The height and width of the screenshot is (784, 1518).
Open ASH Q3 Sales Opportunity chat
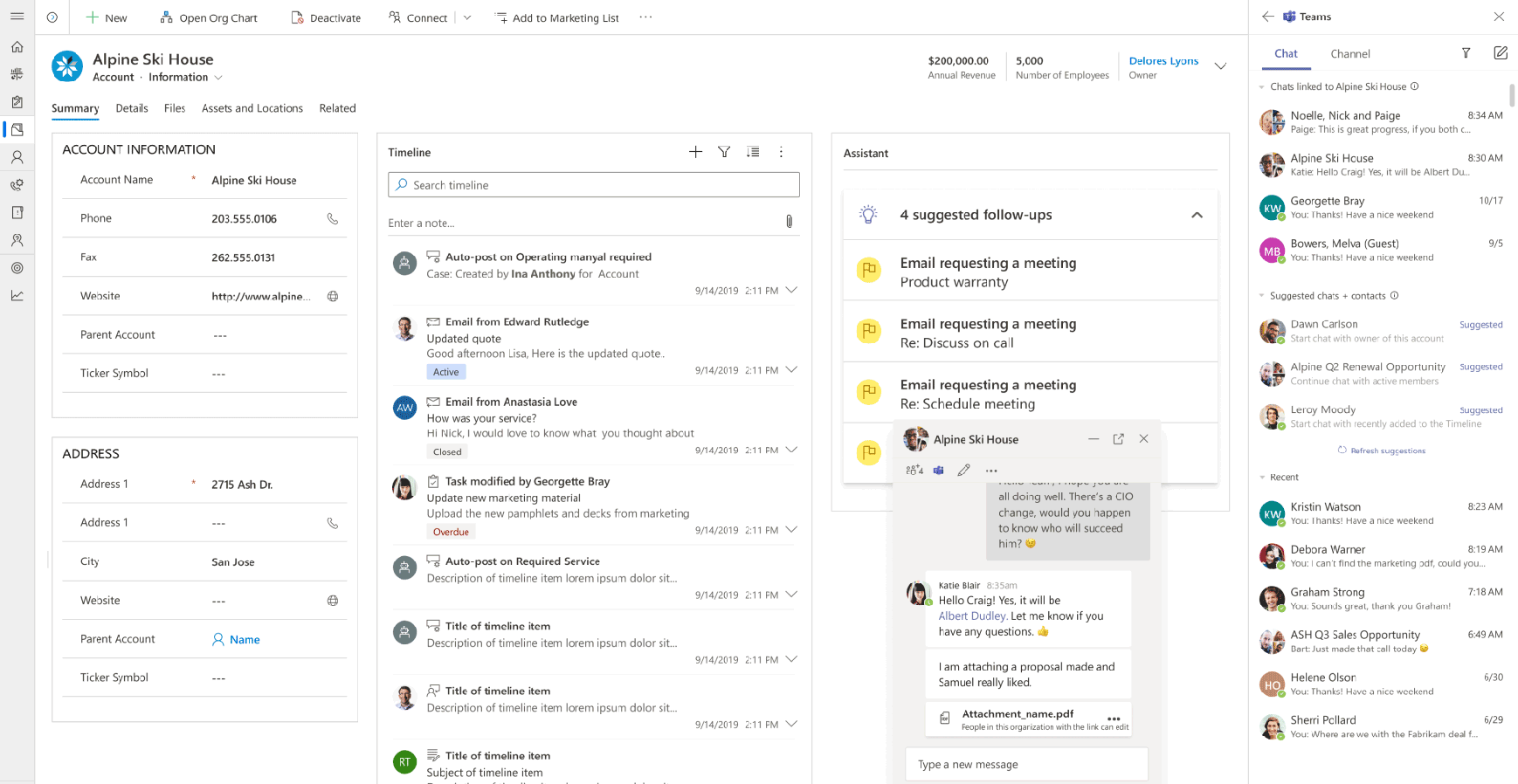tap(1382, 642)
